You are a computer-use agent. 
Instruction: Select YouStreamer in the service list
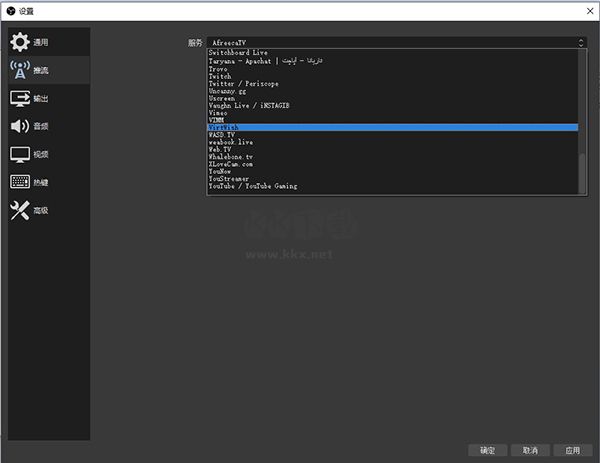click(x=393, y=179)
